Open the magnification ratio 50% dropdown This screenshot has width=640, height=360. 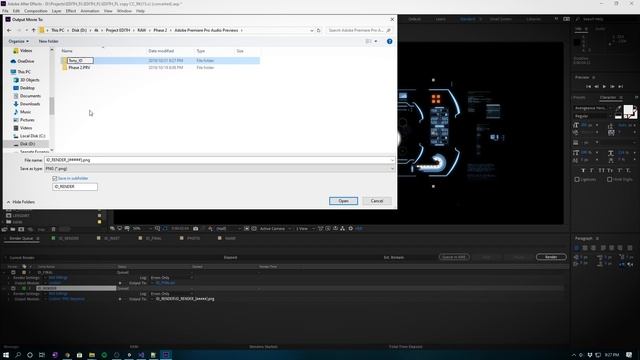coord(142,229)
